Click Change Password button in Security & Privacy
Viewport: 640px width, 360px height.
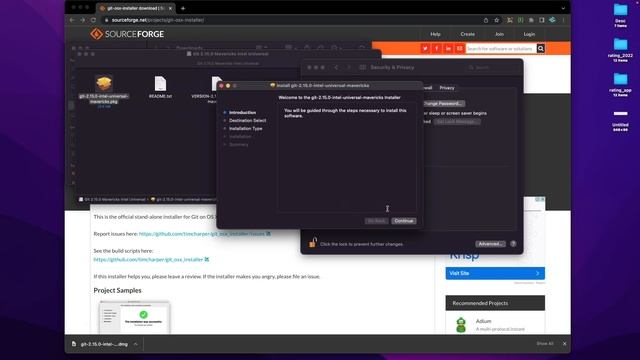(444, 104)
